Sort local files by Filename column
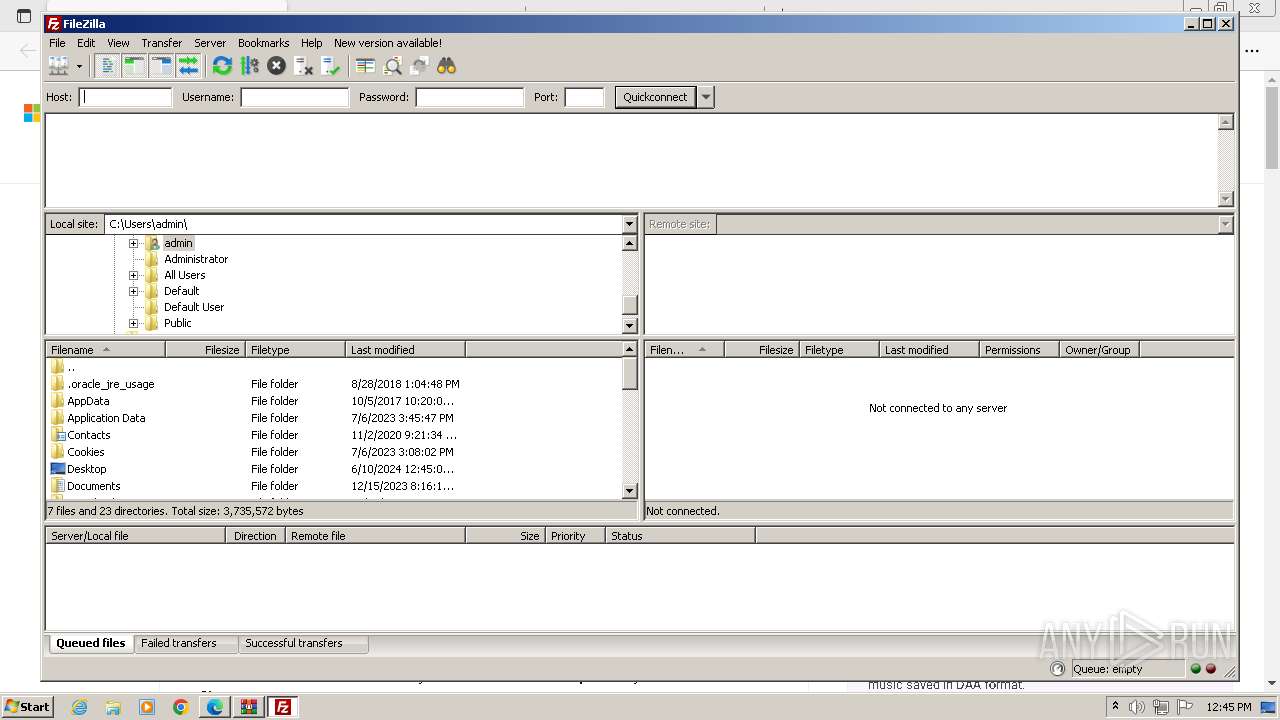Viewport: 1280px width, 720px height. (105, 350)
